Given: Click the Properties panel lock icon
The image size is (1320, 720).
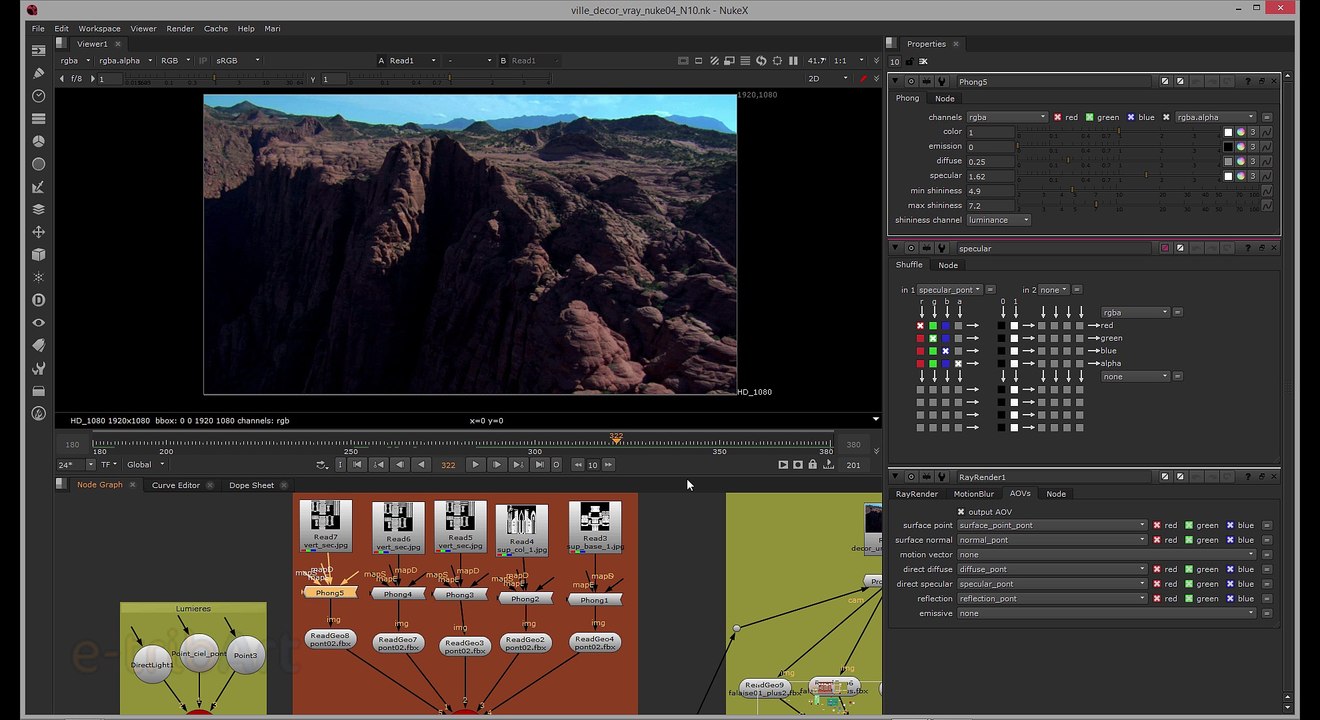Looking at the screenshot, I should point(908,62).
